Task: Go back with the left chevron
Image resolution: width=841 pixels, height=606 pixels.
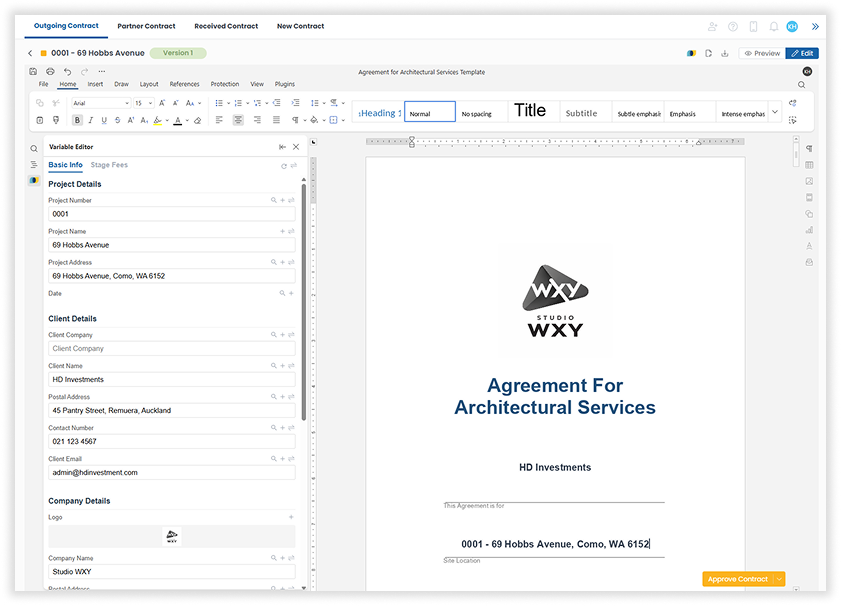Action: point(30,53)
